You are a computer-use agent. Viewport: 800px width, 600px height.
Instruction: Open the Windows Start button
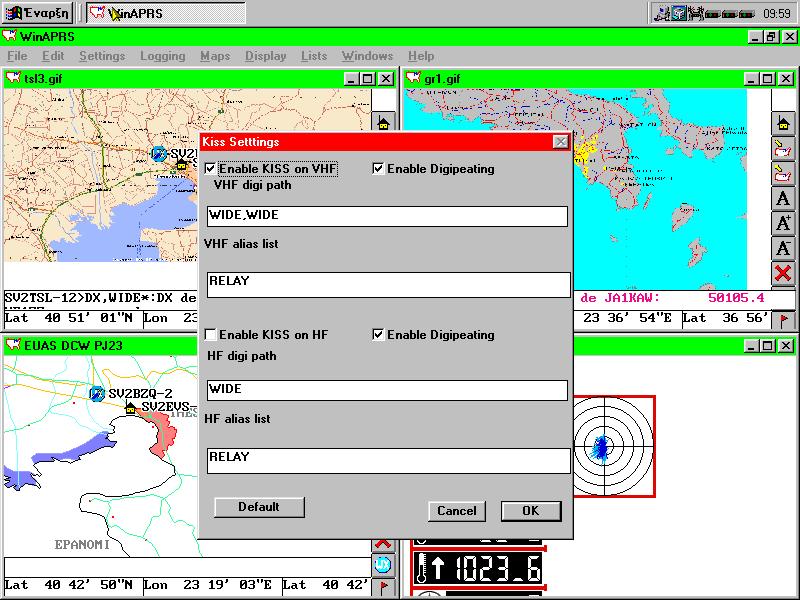[37, 13]
